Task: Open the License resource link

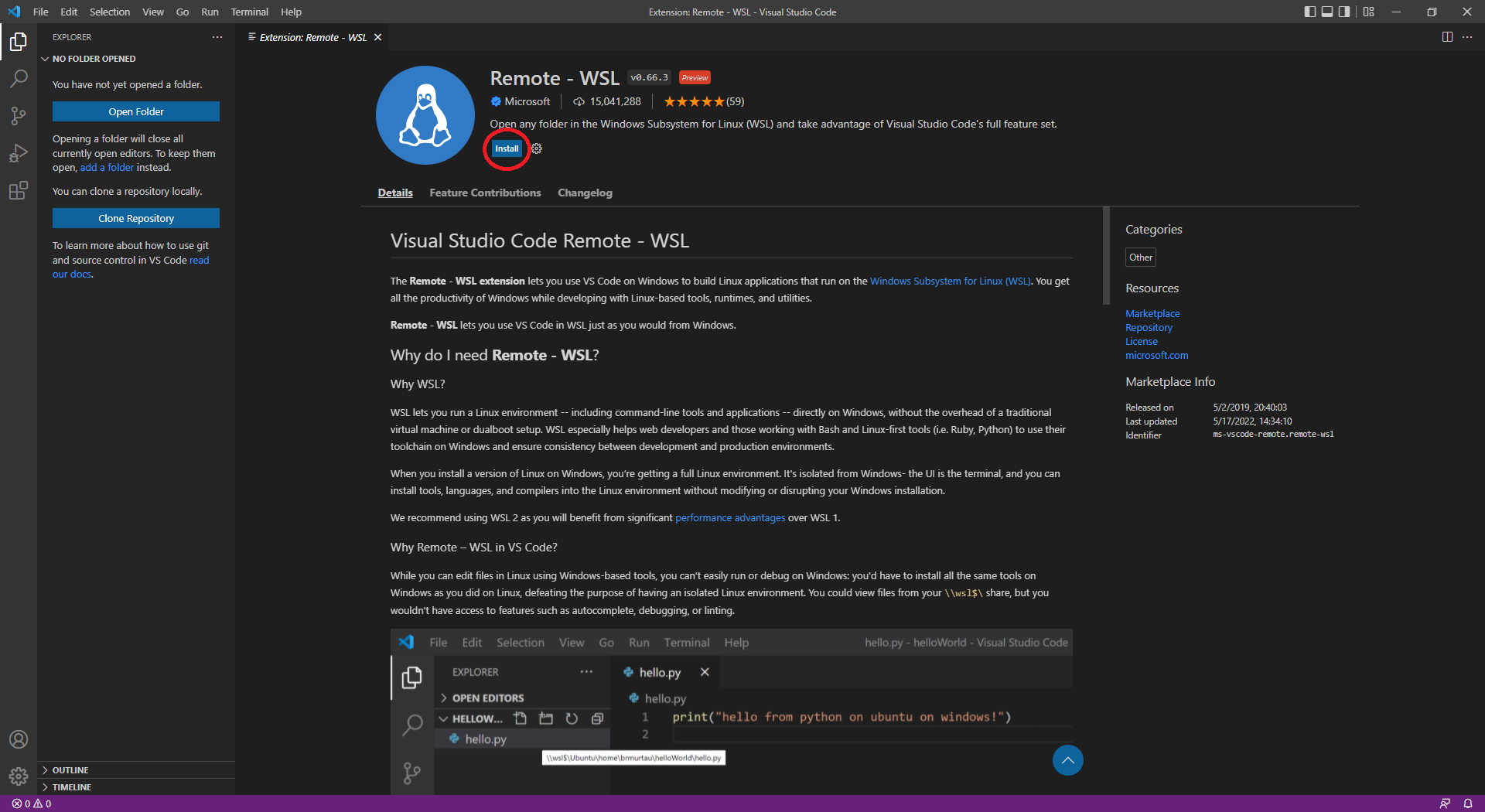Action: [x=1142, y=341]
